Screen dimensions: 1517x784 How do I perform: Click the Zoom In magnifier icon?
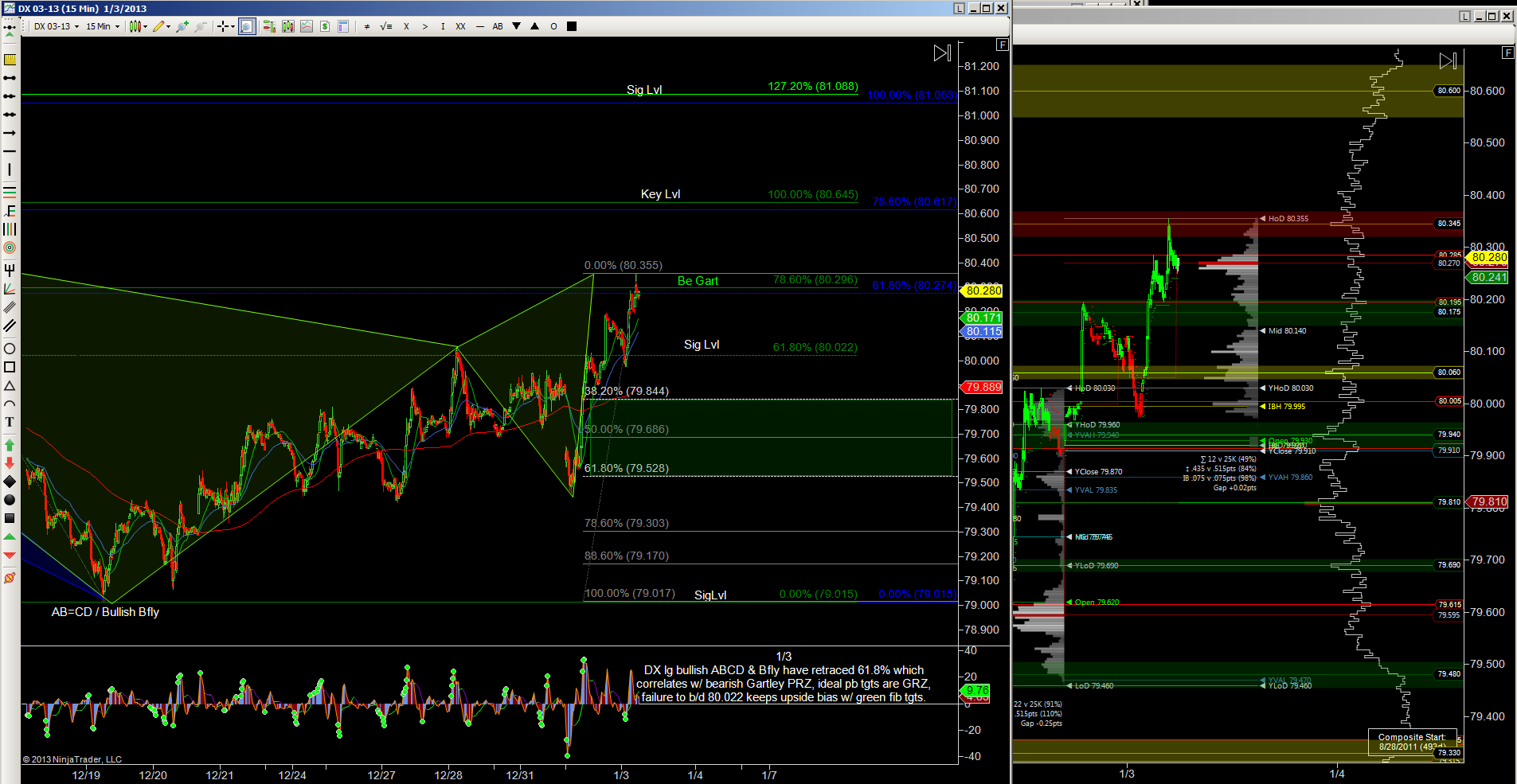(182, 26)
